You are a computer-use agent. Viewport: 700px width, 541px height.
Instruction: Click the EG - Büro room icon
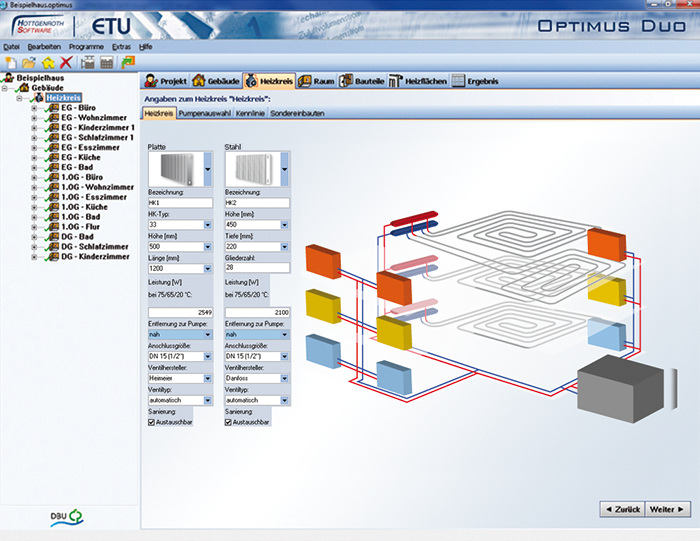54,108
